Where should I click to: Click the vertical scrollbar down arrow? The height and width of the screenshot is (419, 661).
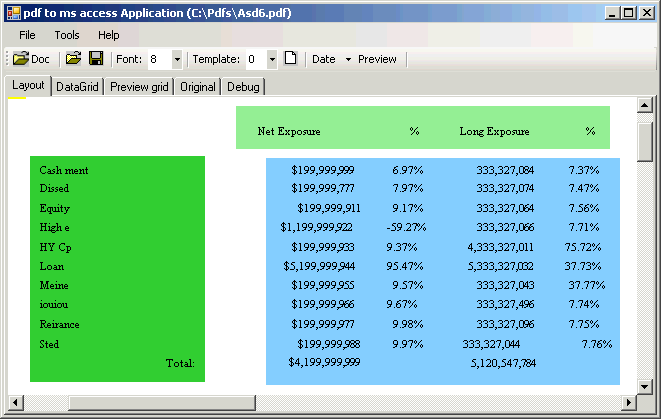point(645,387)
